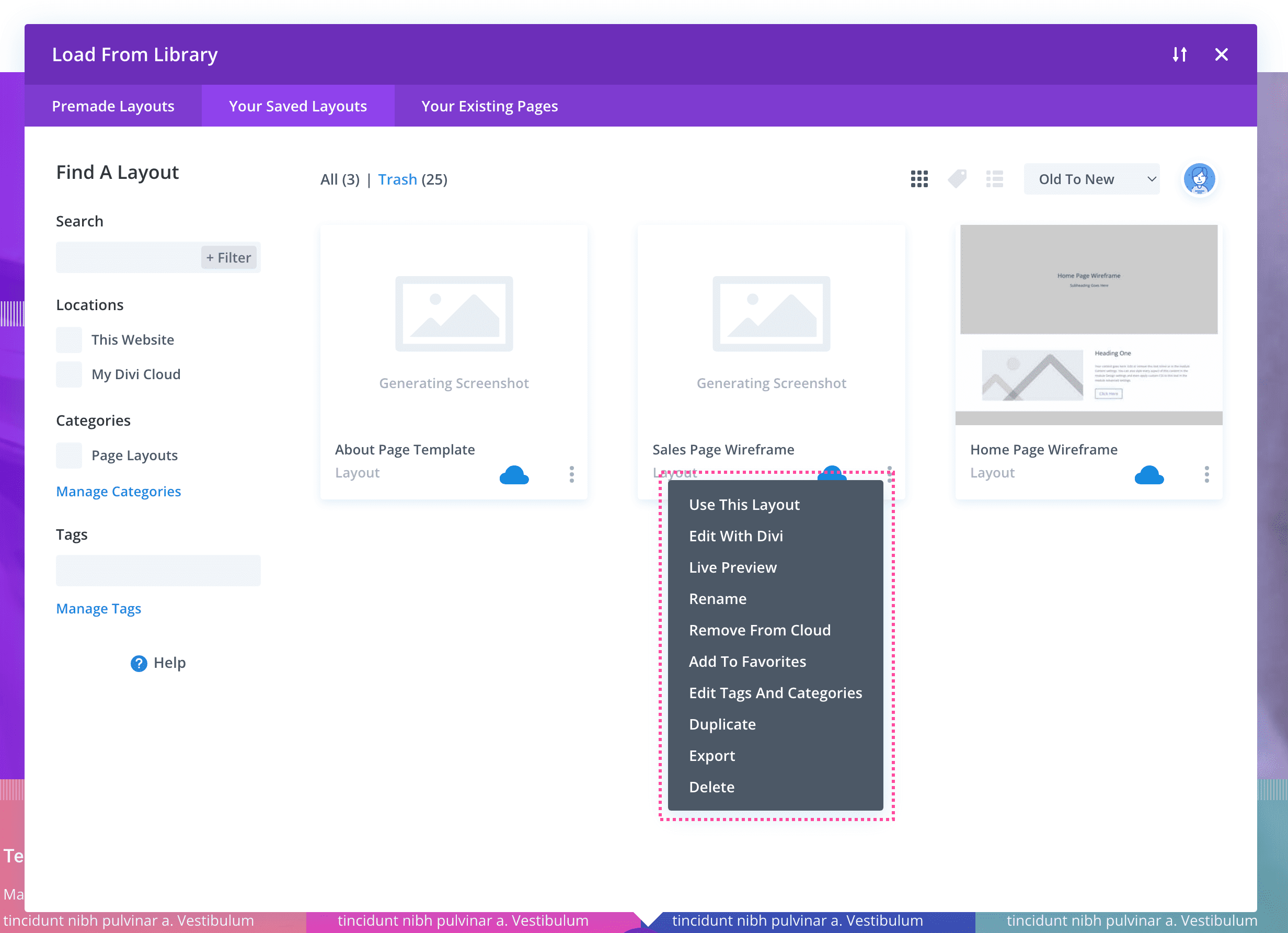Screen dimensions: 1288x933
Task: Tick the Page Layouts category checkbox
Action: [68, 456]
